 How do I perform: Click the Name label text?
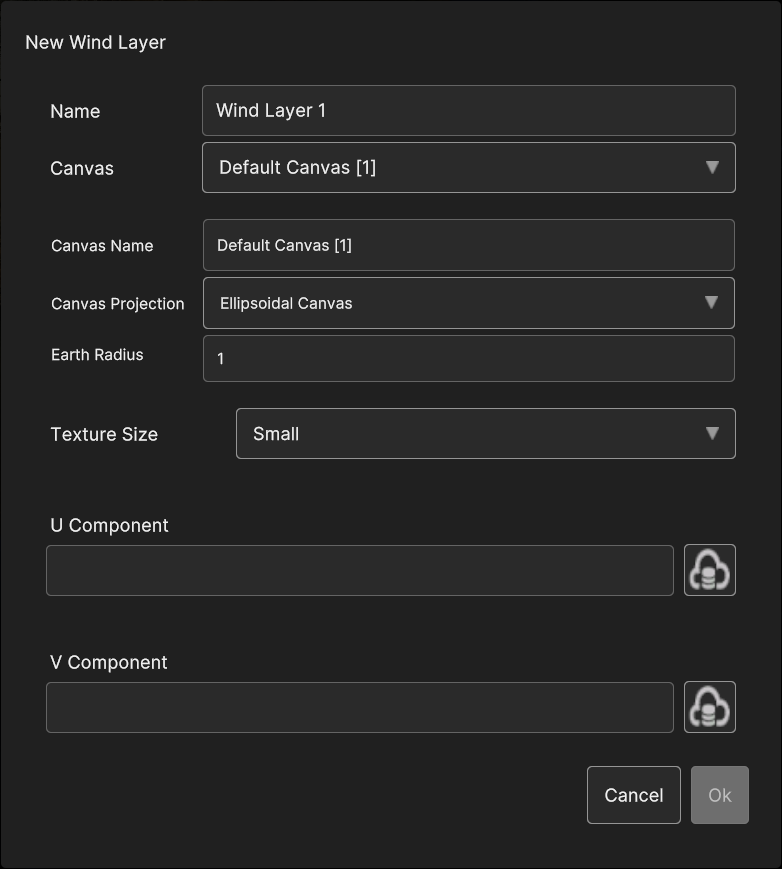click(75, 111)
